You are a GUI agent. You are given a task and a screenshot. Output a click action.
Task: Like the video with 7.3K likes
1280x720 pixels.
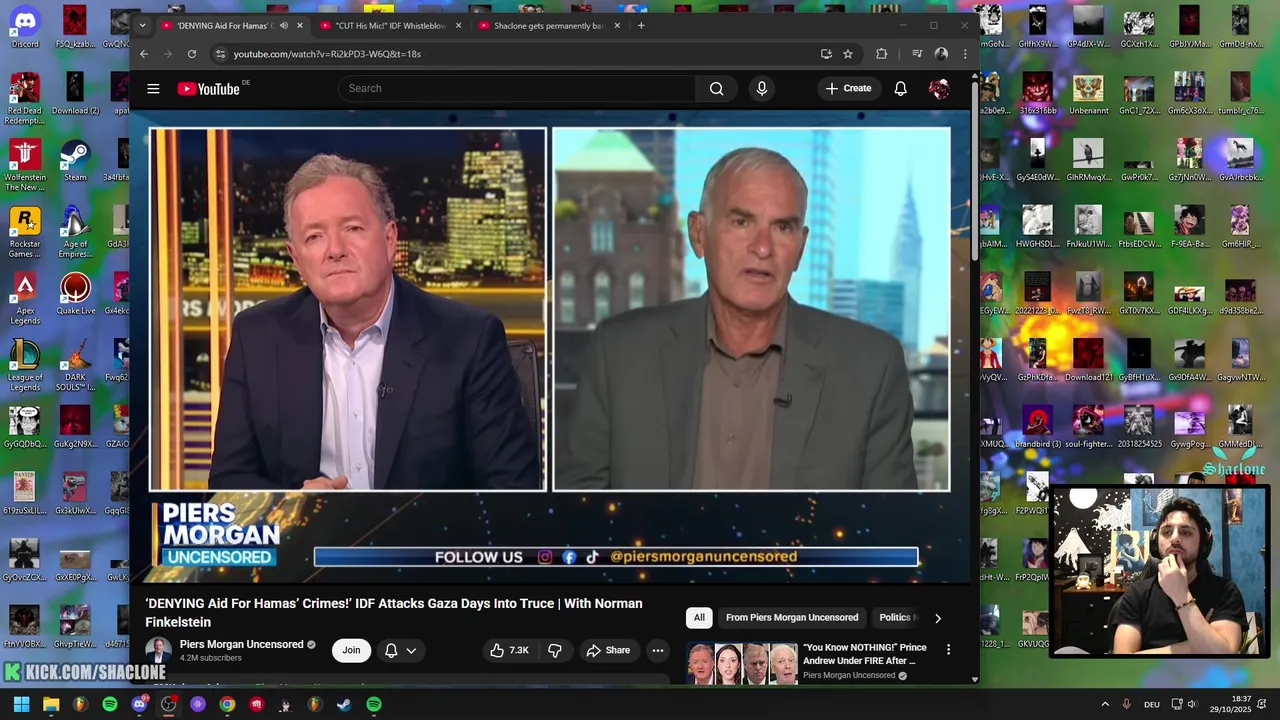pos(508,650)
